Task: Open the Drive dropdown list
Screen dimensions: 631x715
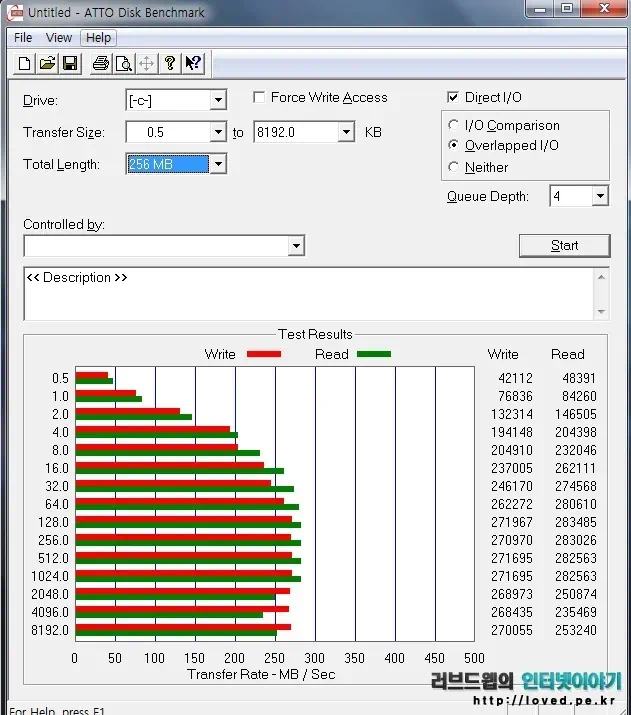Action: (x=218, y=100)
